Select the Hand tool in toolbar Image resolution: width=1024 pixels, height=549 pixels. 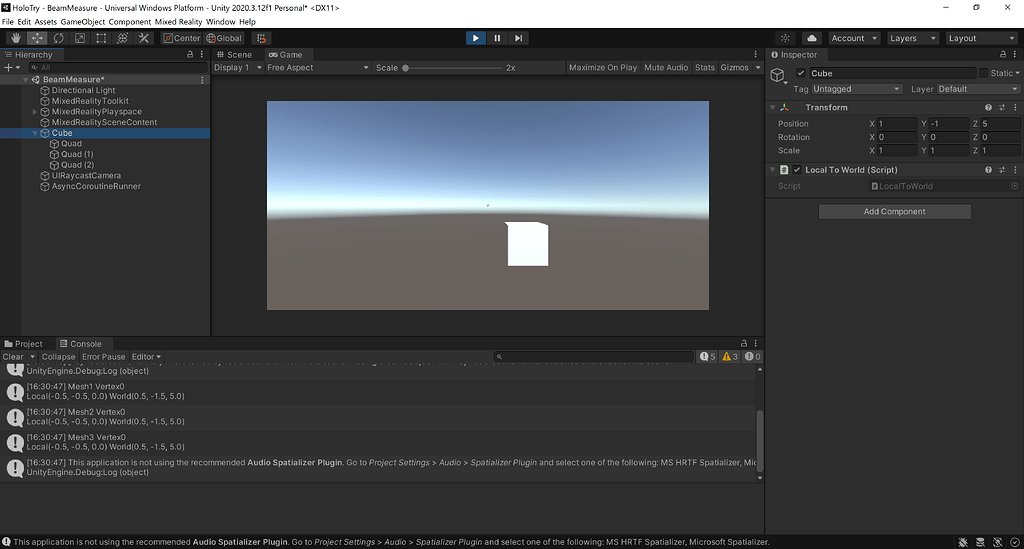click(x=15, y=38)
